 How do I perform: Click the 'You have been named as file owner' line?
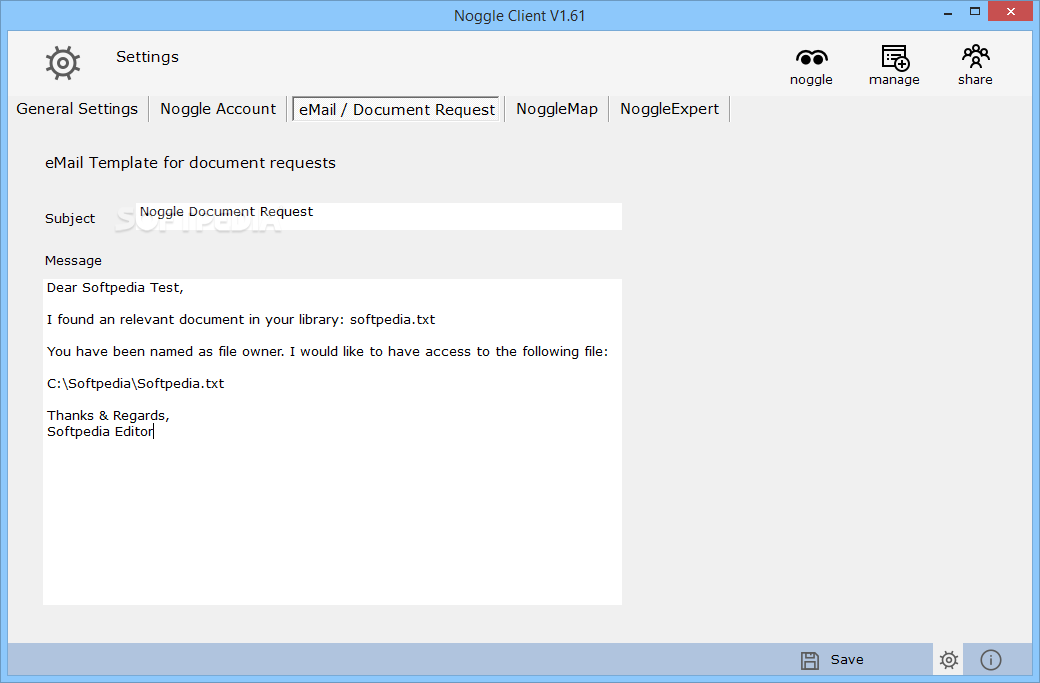coord(327,351)
